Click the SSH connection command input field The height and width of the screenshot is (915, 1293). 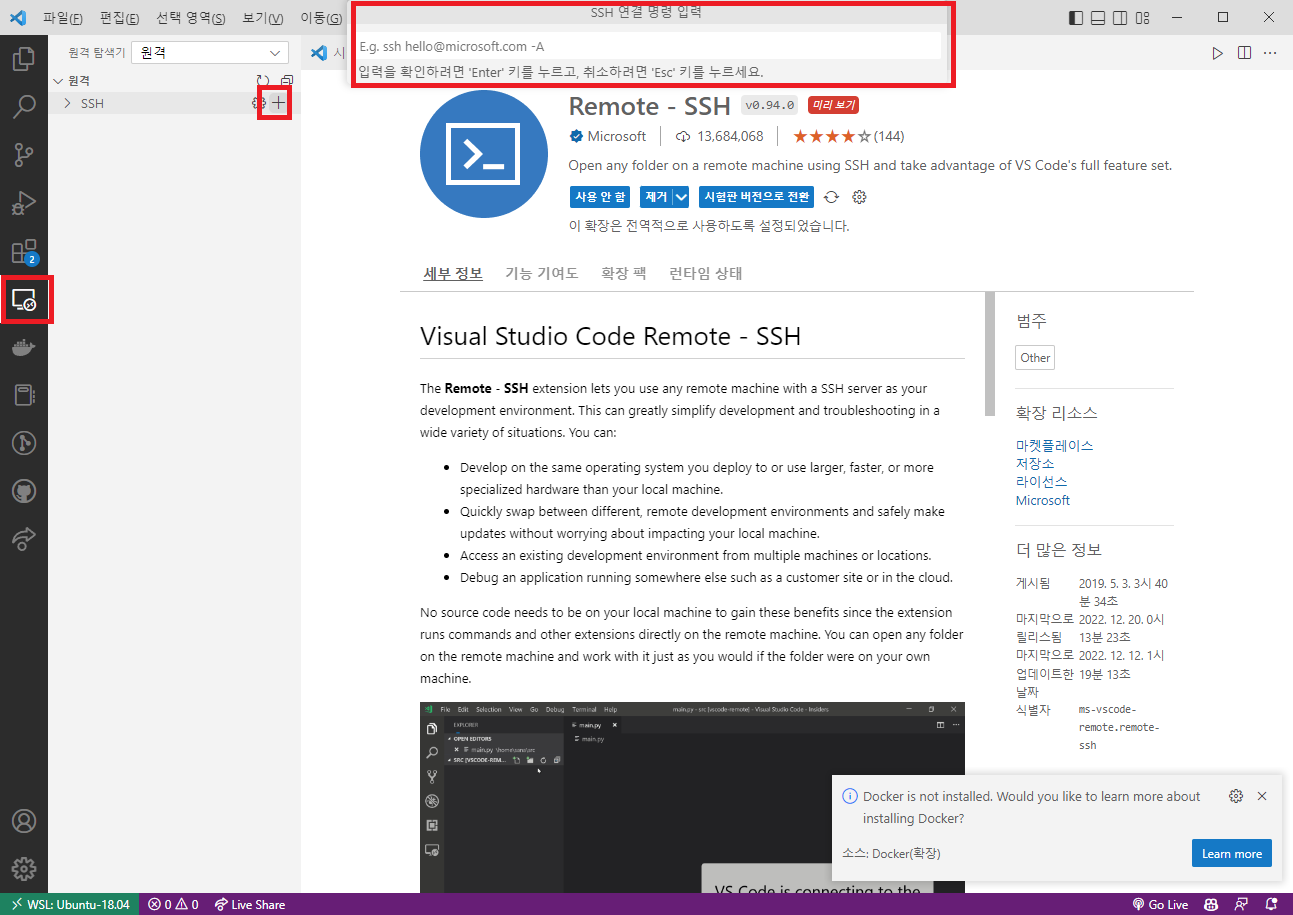649,46
